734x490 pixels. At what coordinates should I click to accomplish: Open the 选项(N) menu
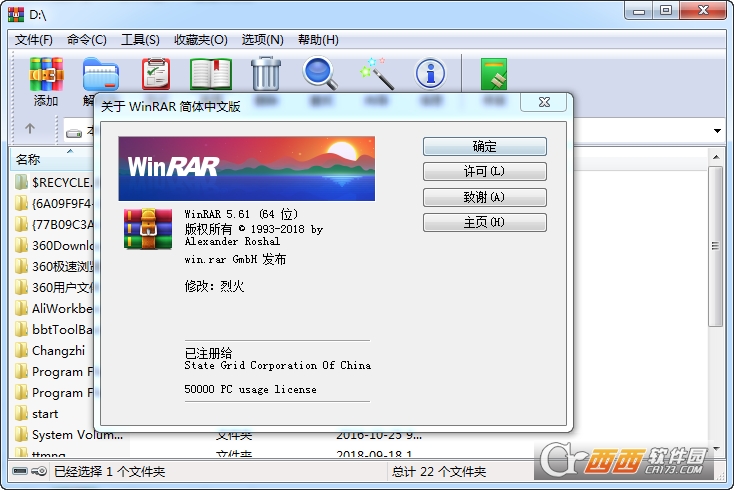tap(262, 40)
